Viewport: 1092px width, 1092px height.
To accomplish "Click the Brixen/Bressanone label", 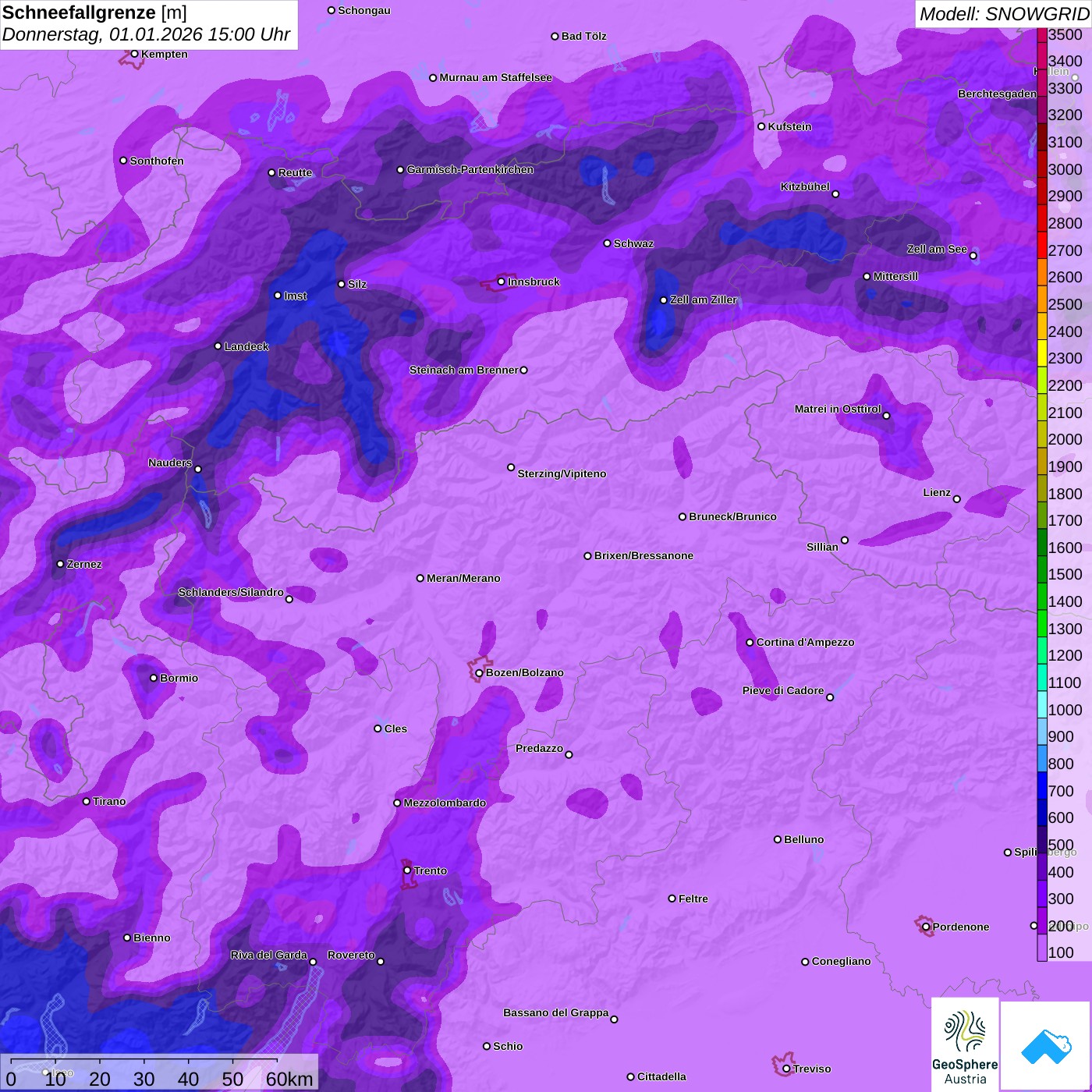I will point(644,555).
